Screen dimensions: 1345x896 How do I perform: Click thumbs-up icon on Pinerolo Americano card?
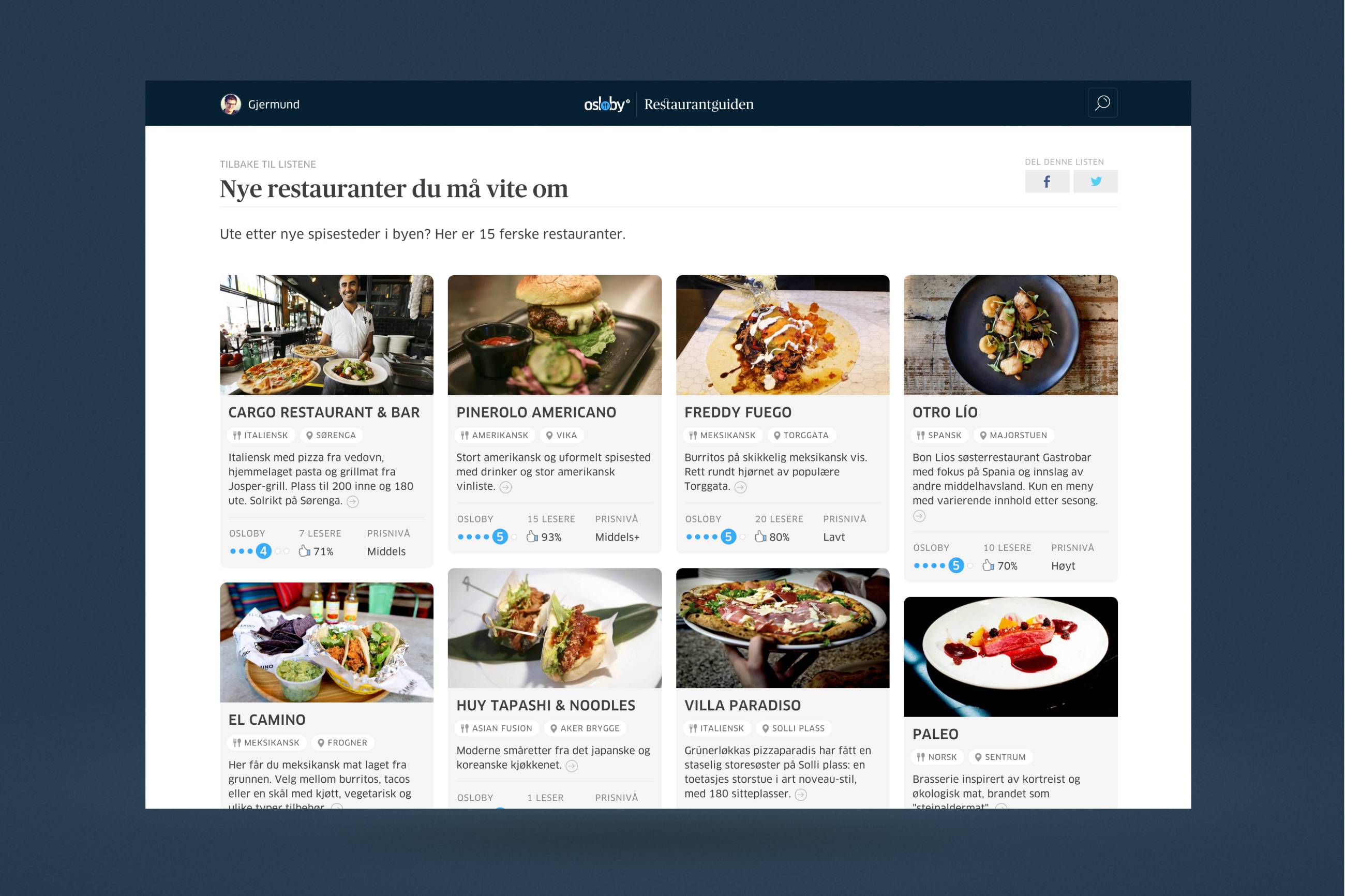[x=532, y=536]
